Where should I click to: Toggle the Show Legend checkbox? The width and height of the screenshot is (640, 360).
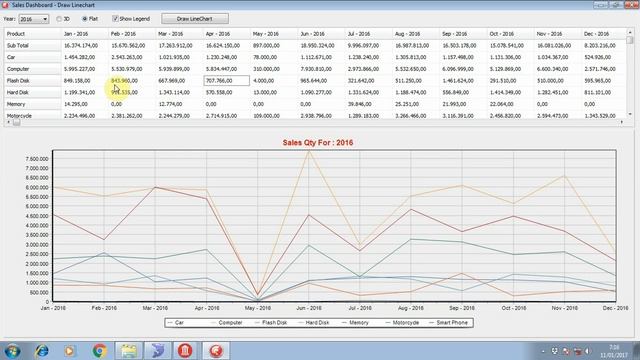tap(131, 19)
